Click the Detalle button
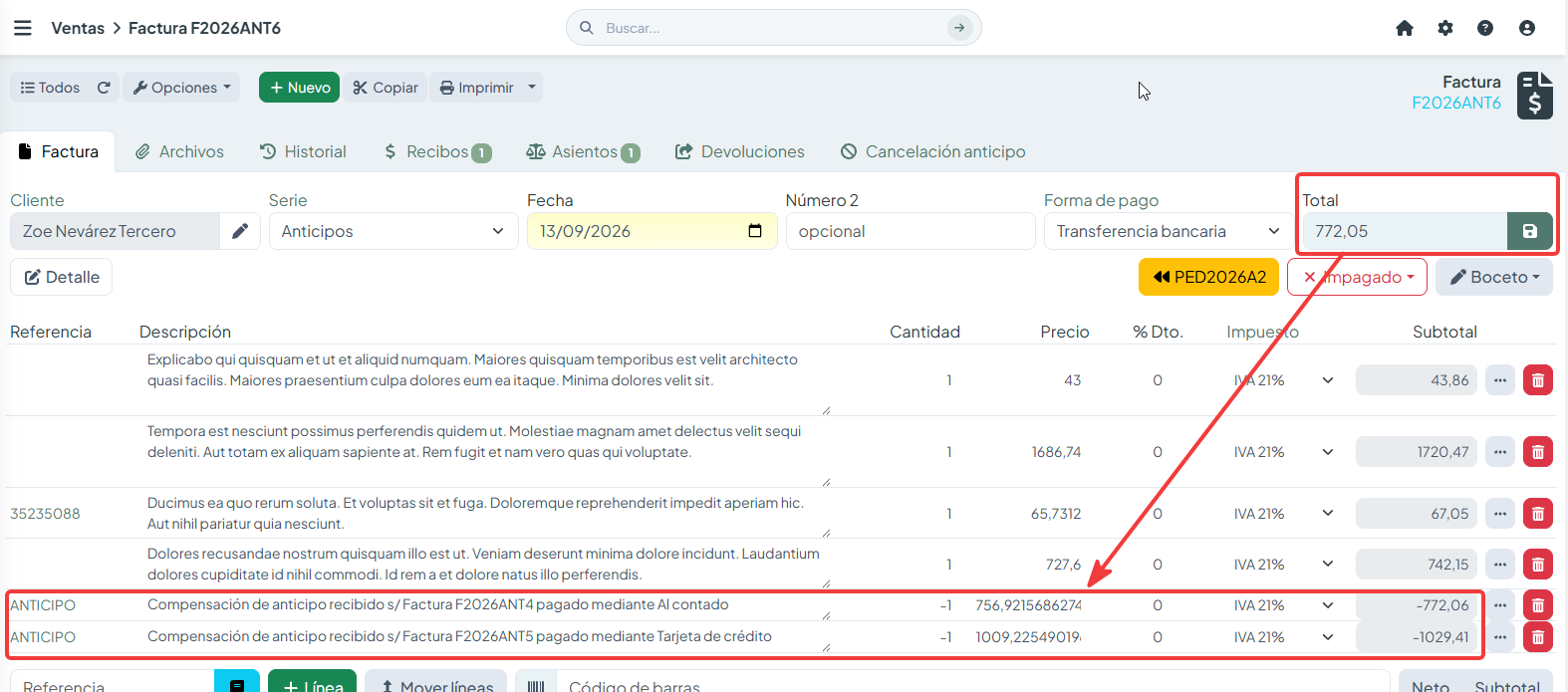Screen dimensions: 1568x692 coord(62,277)
